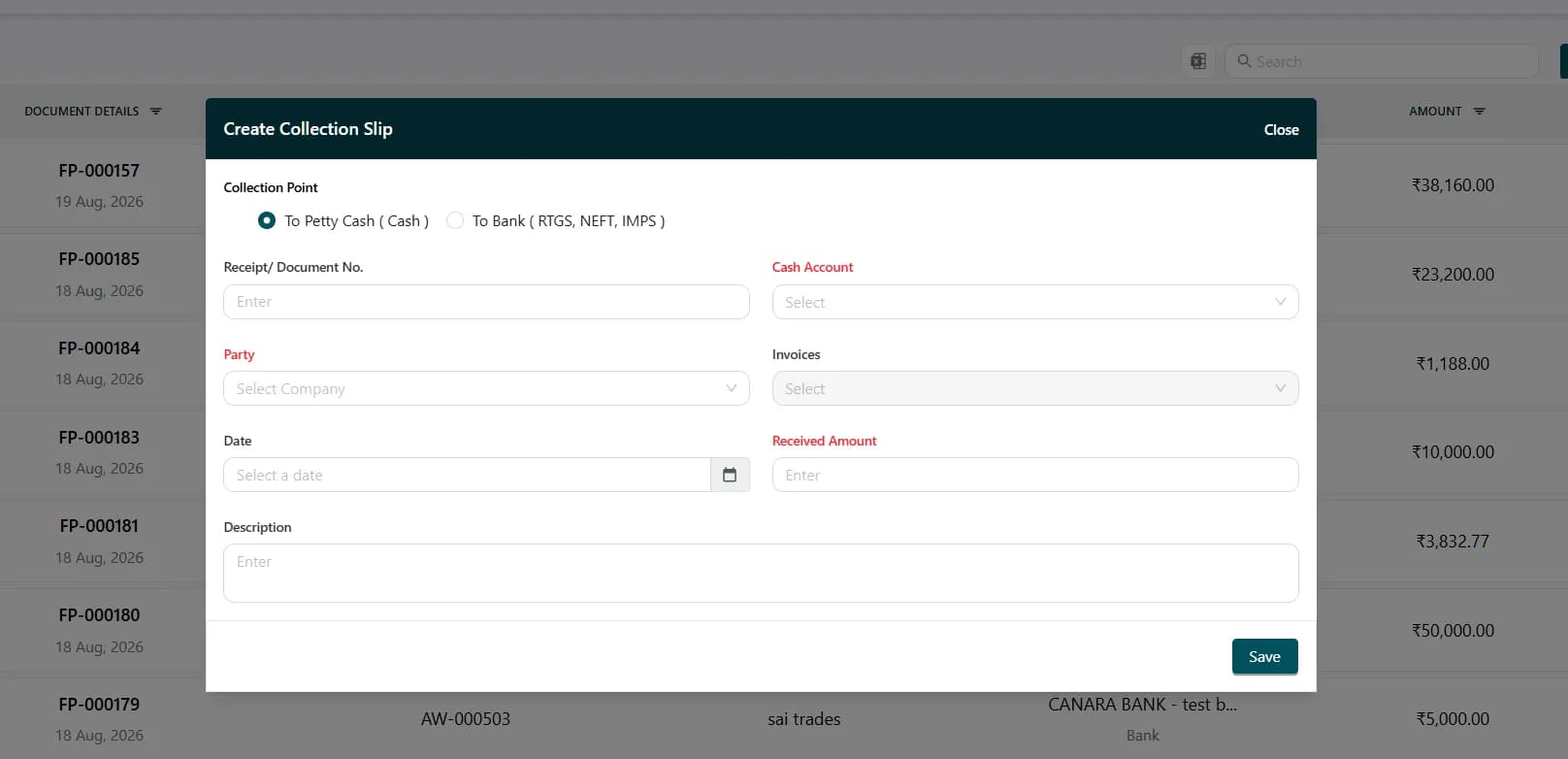Click AW-000503 reference cell
Viewport: 1568px width, 759px height.
pos(466,719)
